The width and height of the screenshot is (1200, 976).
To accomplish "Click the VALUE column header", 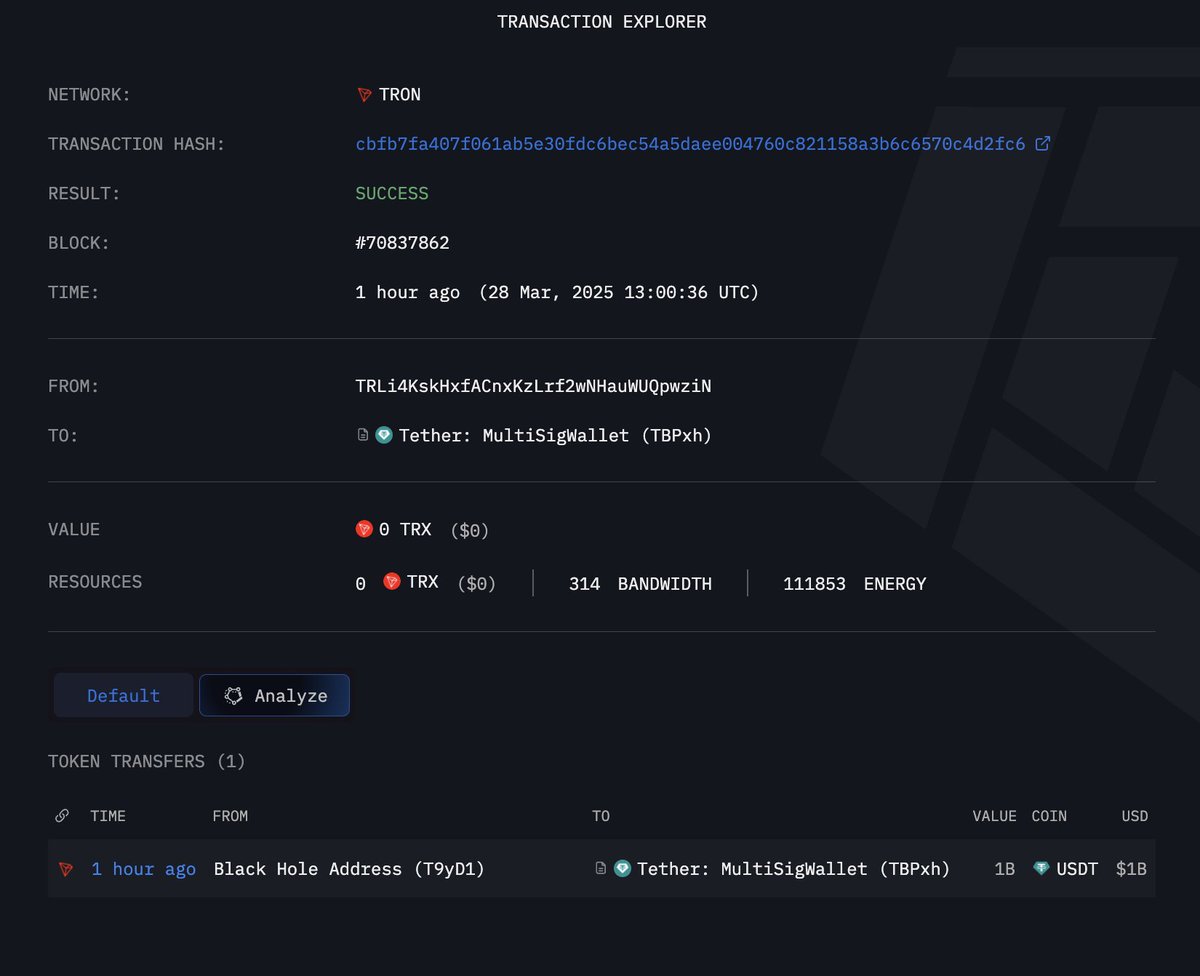I will pyautogui.click(x=994, y=816).
